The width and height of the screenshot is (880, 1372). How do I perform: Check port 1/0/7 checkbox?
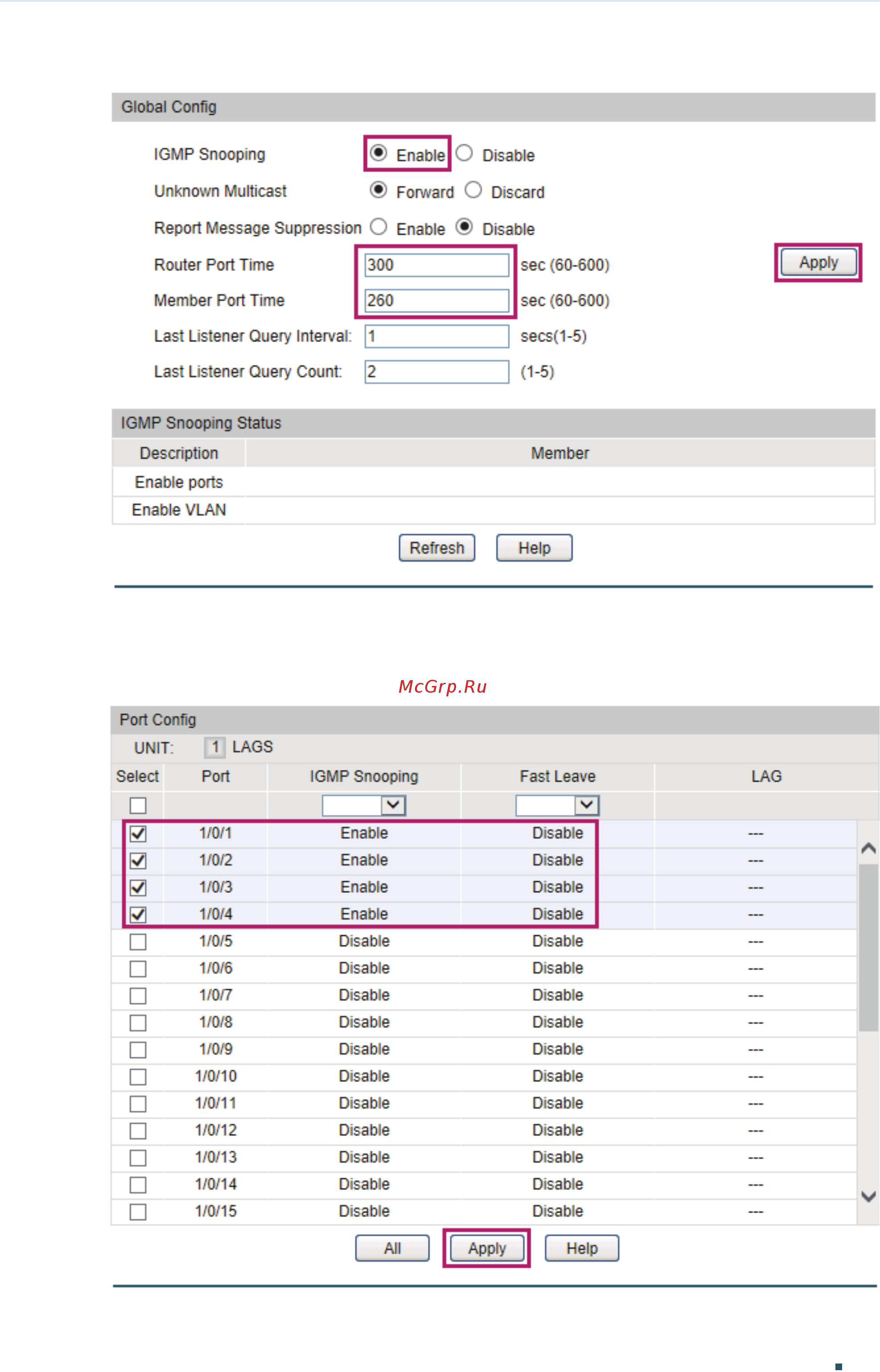(x=138, y=995)
